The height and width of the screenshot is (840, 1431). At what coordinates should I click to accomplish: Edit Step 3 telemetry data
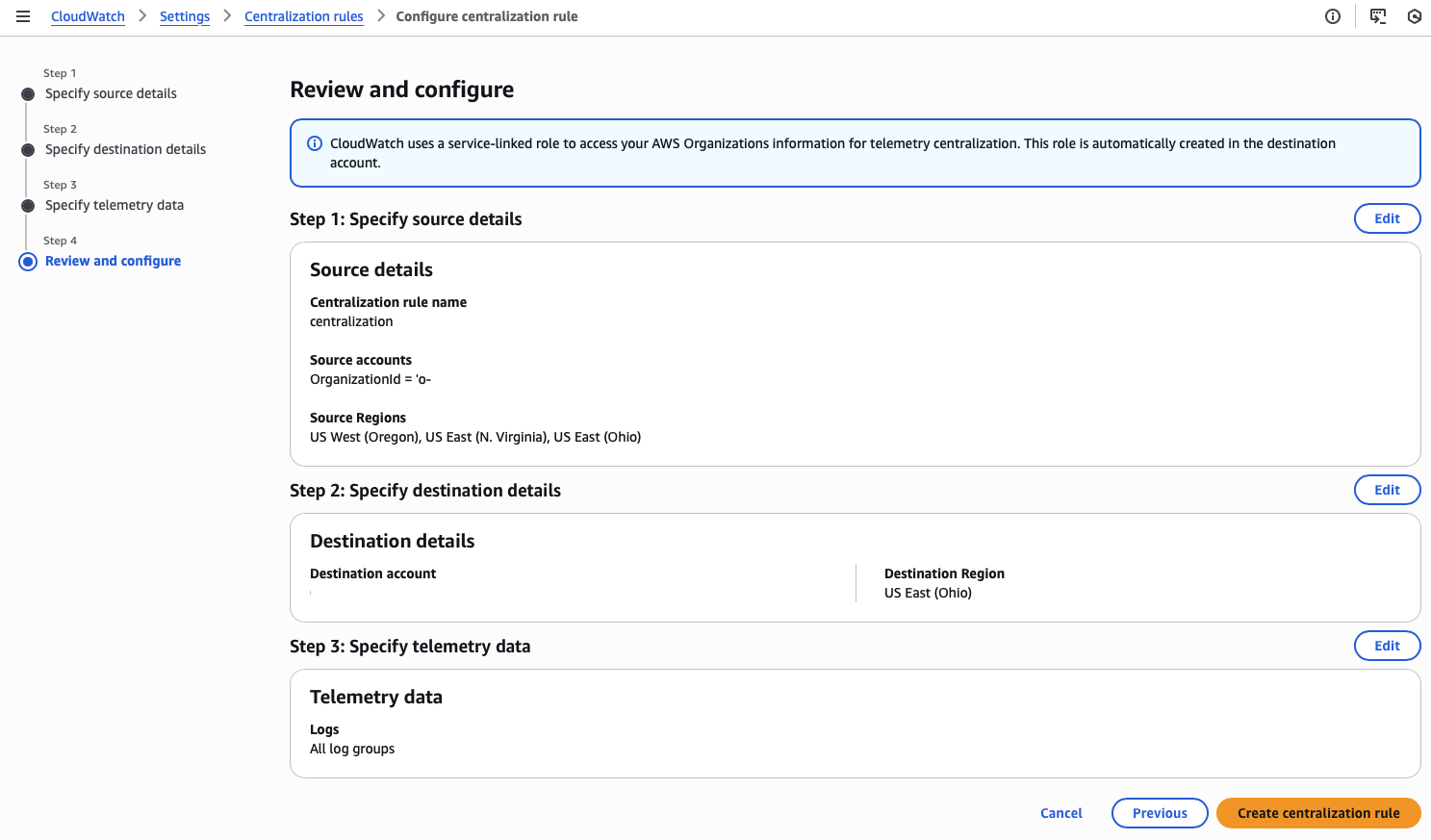[x=1386, y=646]
